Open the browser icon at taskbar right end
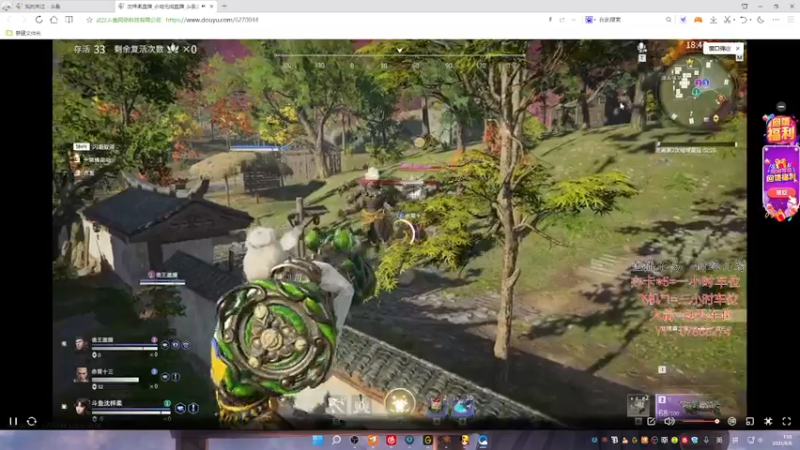 click(x=483, y=440)
